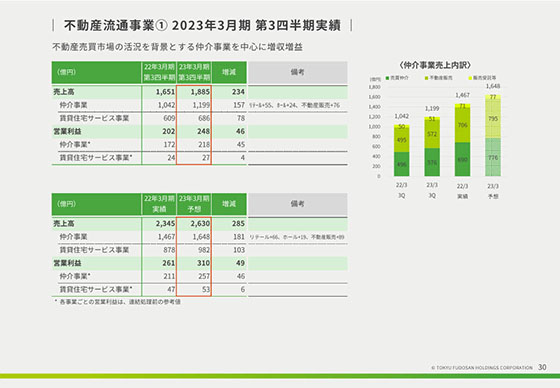Screen dimensions: 560x388
Task: Click the value 172 in the upper table
Action: tap(169, 145)
